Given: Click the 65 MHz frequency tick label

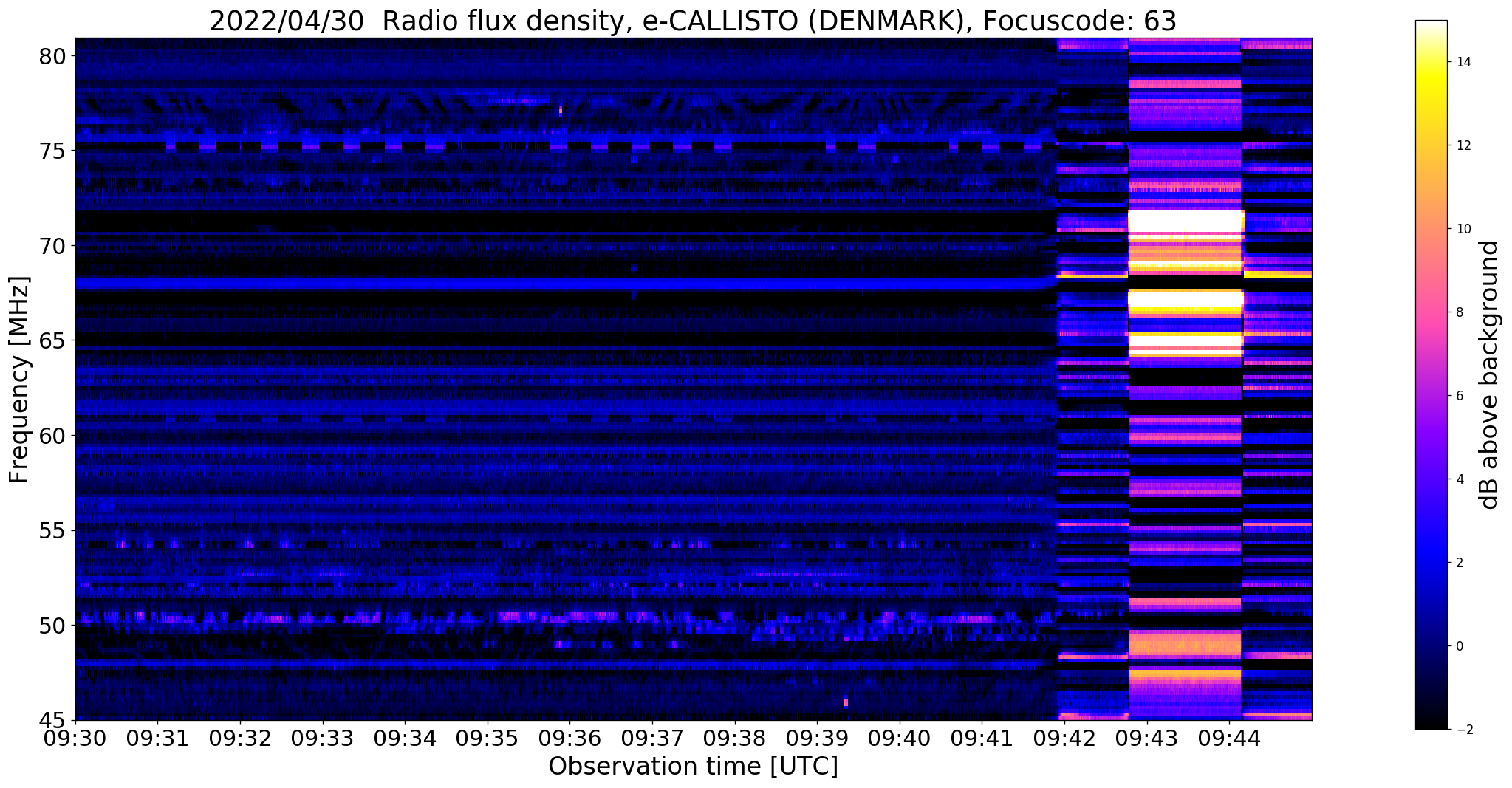Looking at the screenshot, I should pos(52,340).
